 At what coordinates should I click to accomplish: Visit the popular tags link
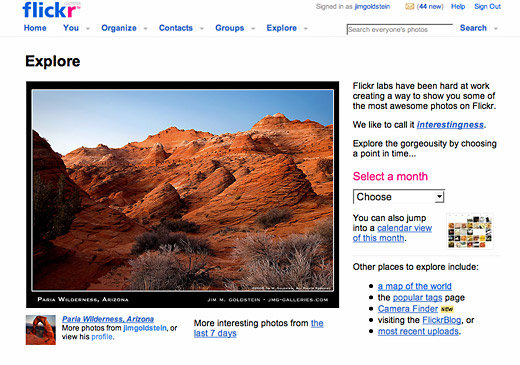click(417, 297)
